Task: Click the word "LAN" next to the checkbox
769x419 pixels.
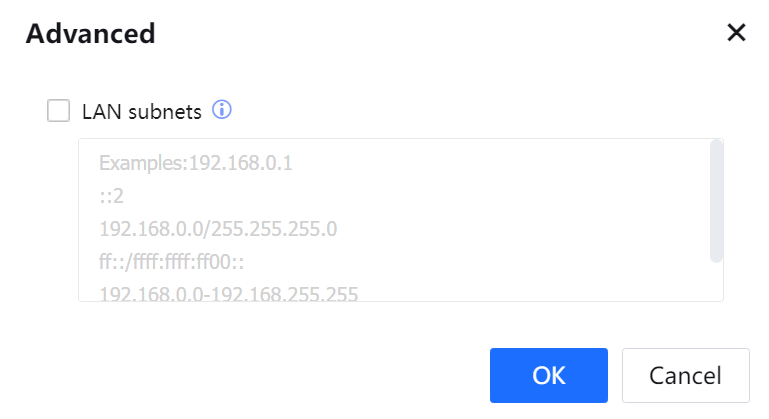Action: pyautogui.click(x=99, y=111)
